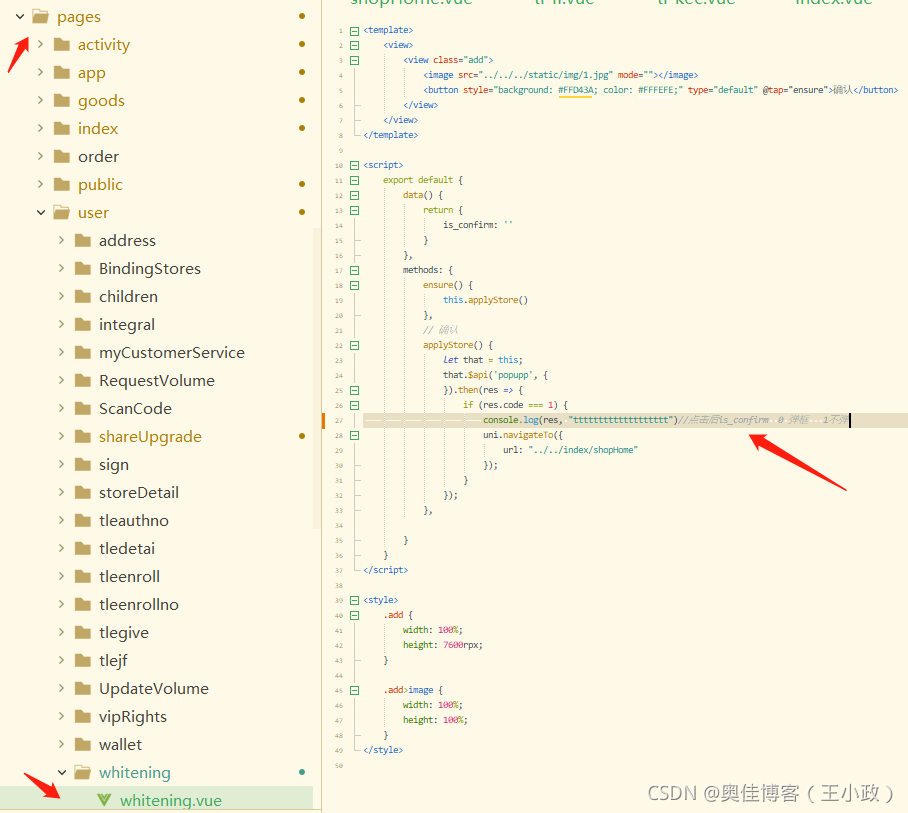
Task: Click the Vue icon of whitening.vue
Action: pos(104,800)
